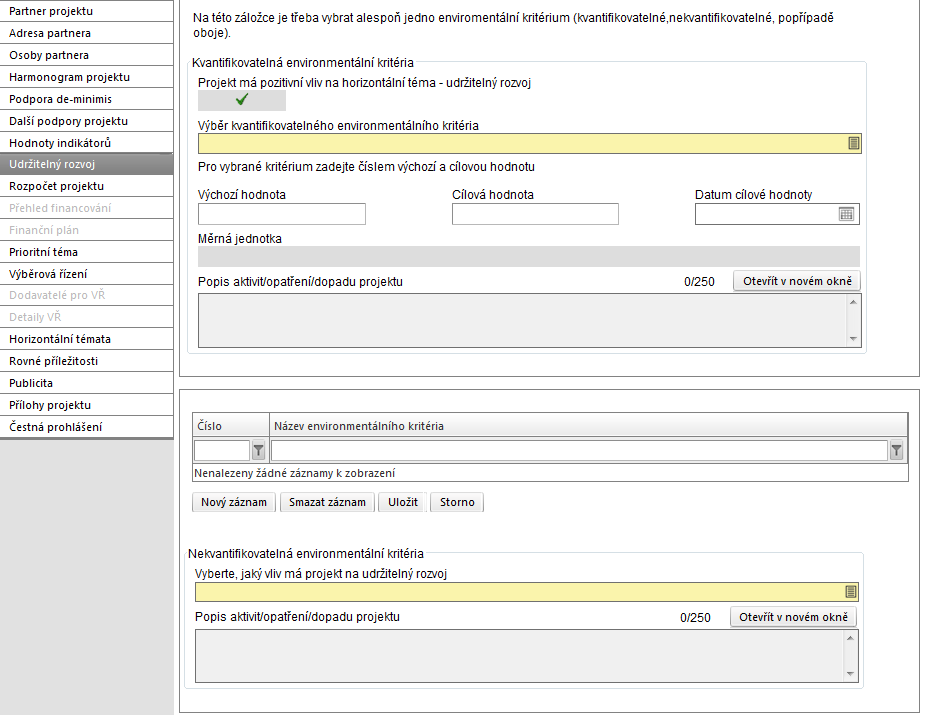Open Osoby partnera section
Viewport: 925px width, 715px height.
pyautogui.click(x=87, y=55)
